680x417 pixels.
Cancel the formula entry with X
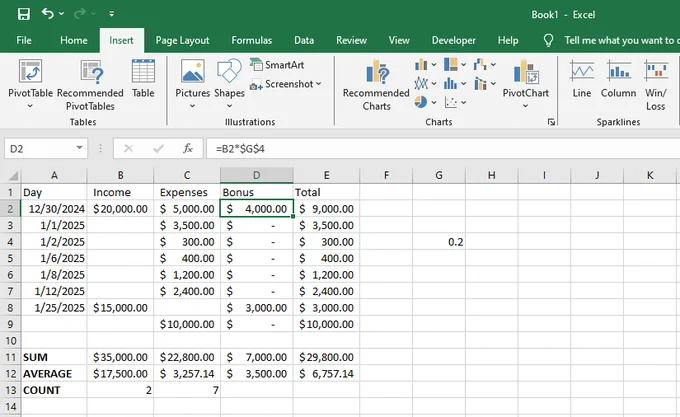(x=128, y=149)
